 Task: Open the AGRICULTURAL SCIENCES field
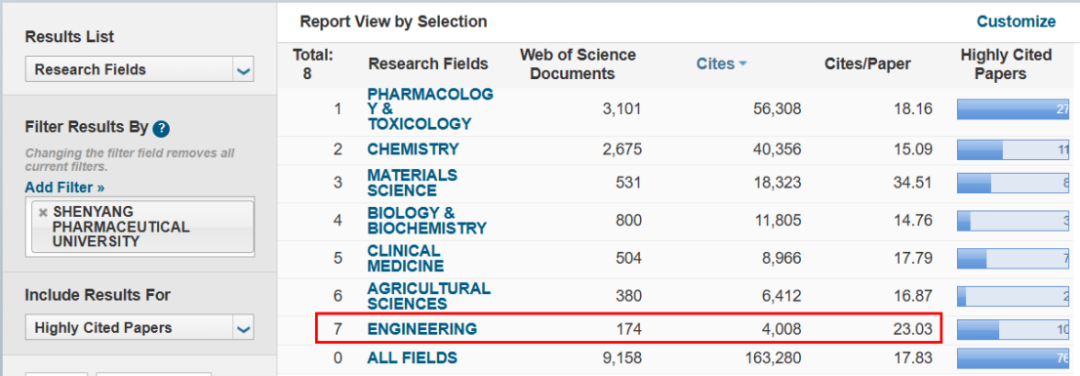[x=428, y=296]
